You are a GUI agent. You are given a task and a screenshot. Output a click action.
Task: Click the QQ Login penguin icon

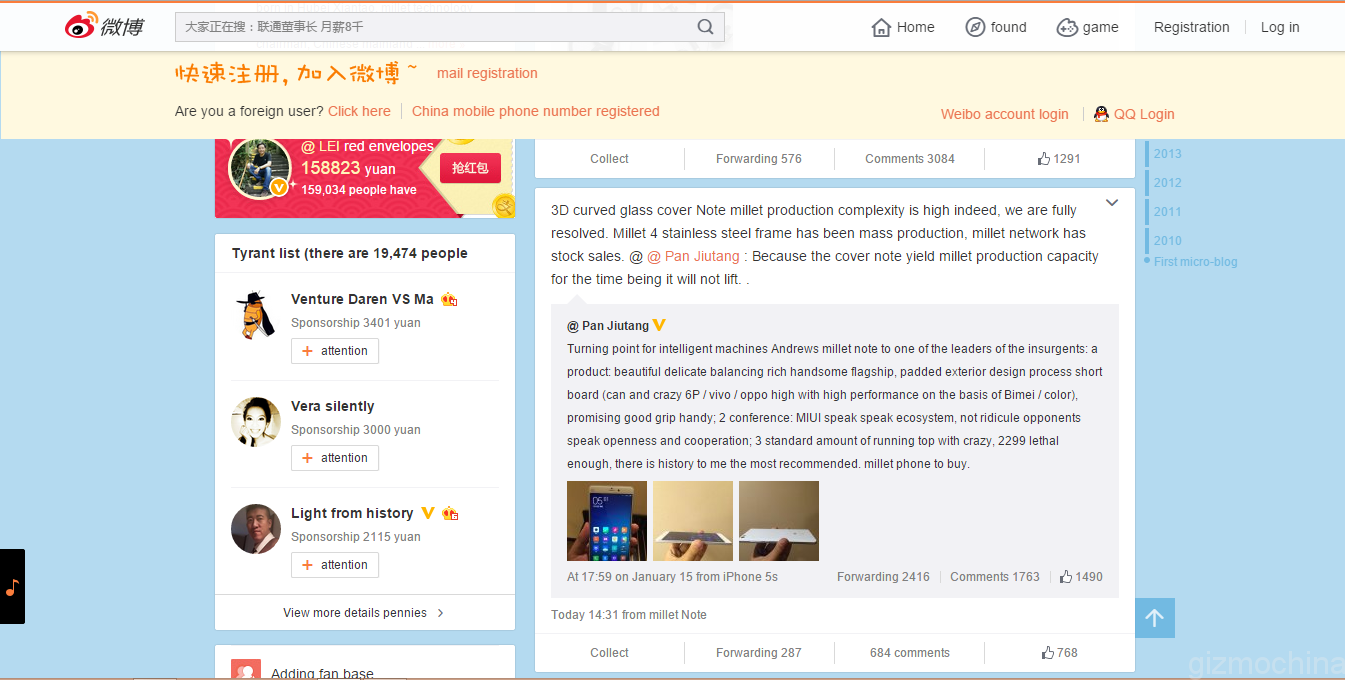1101,114
